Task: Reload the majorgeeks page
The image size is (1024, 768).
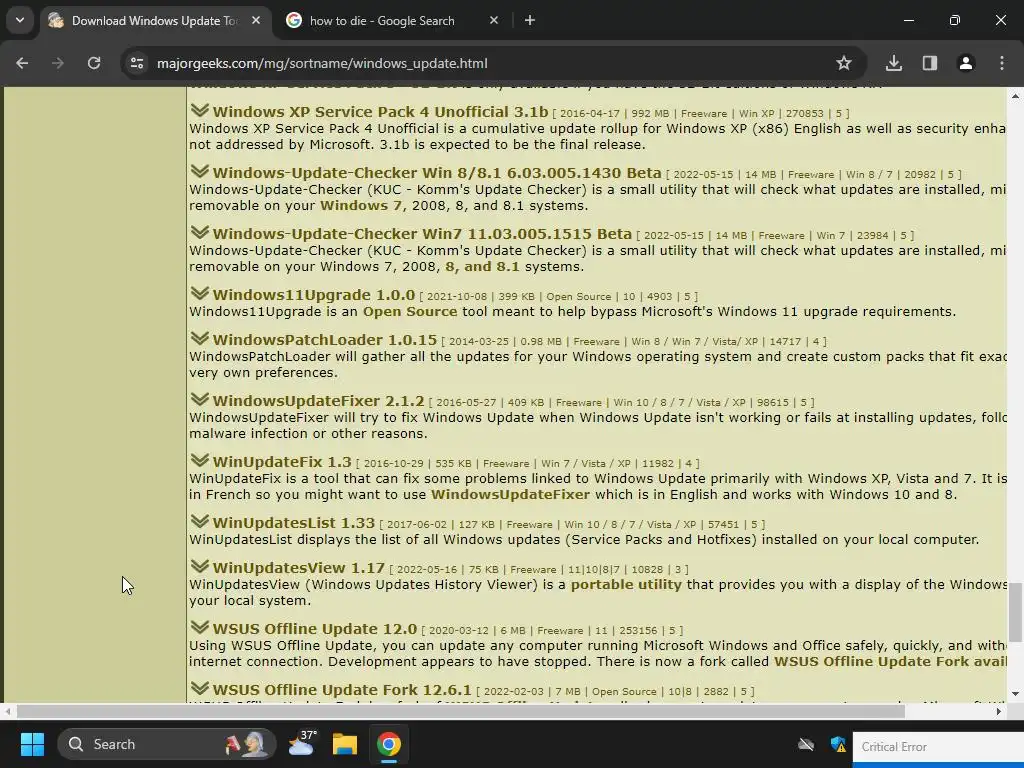Action: point(94,63)
